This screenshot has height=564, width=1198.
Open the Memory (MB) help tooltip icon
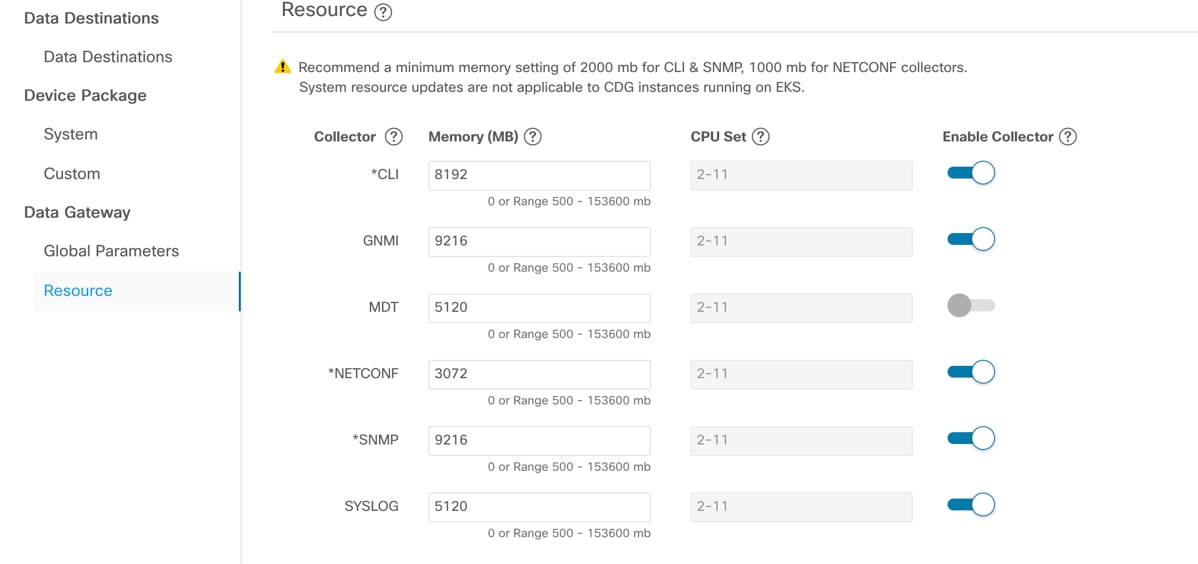pyautogui.click(x=533, y=137)
